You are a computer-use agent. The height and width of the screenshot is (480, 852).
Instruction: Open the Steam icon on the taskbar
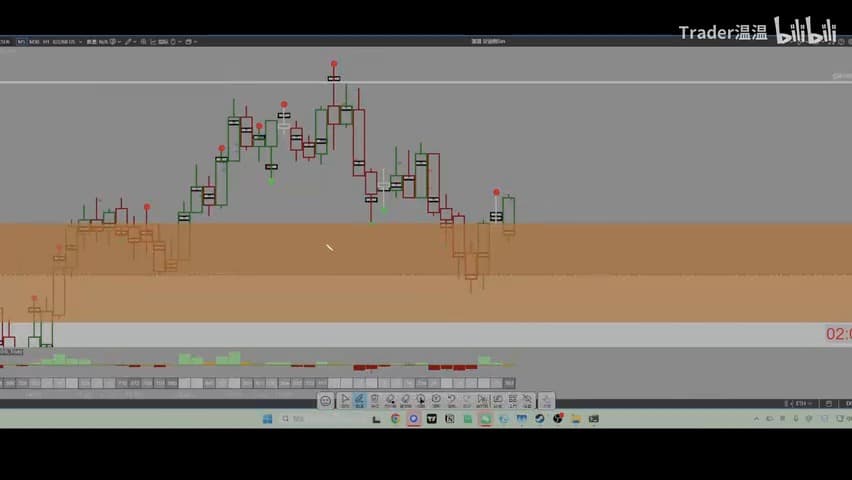pyautogui.click(x=540, y=419)
